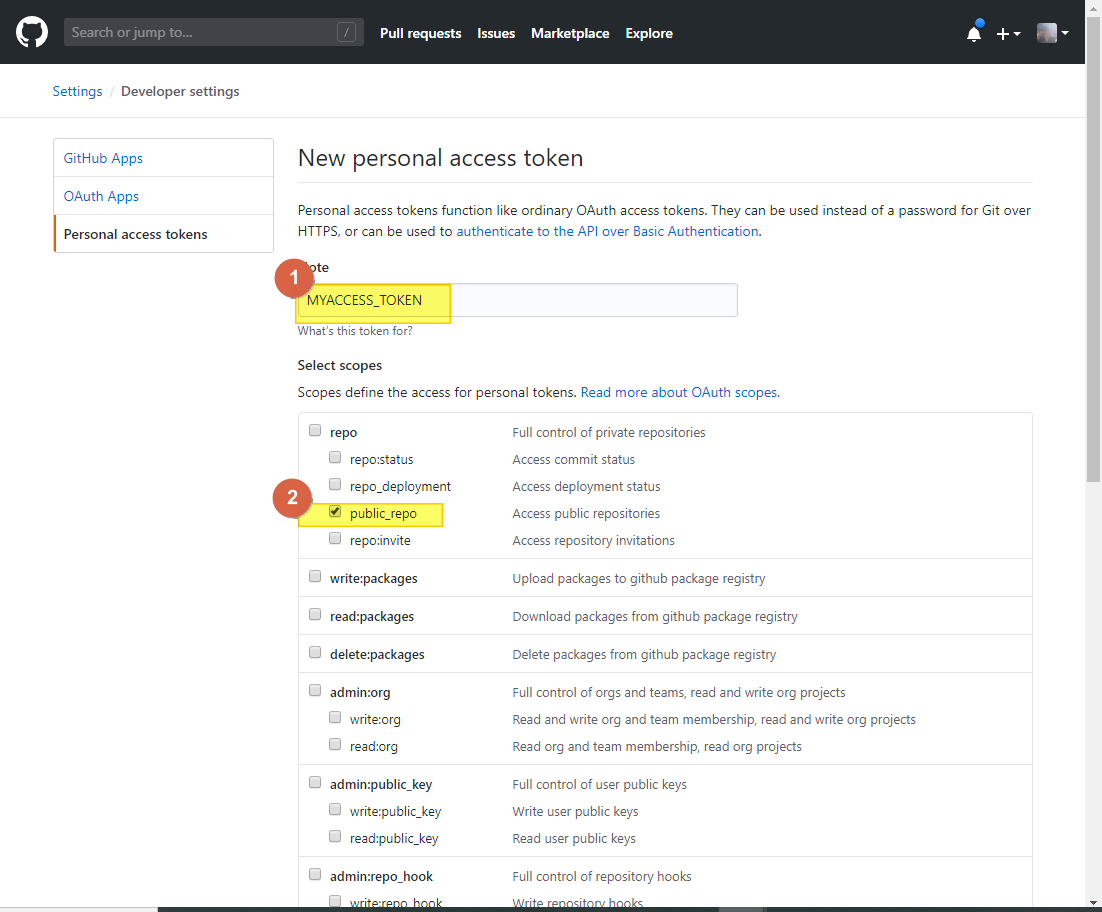The height and width of the screenshot is (912, 1102).
Task: Check the read:org checkbox
Action: [335, 744]
